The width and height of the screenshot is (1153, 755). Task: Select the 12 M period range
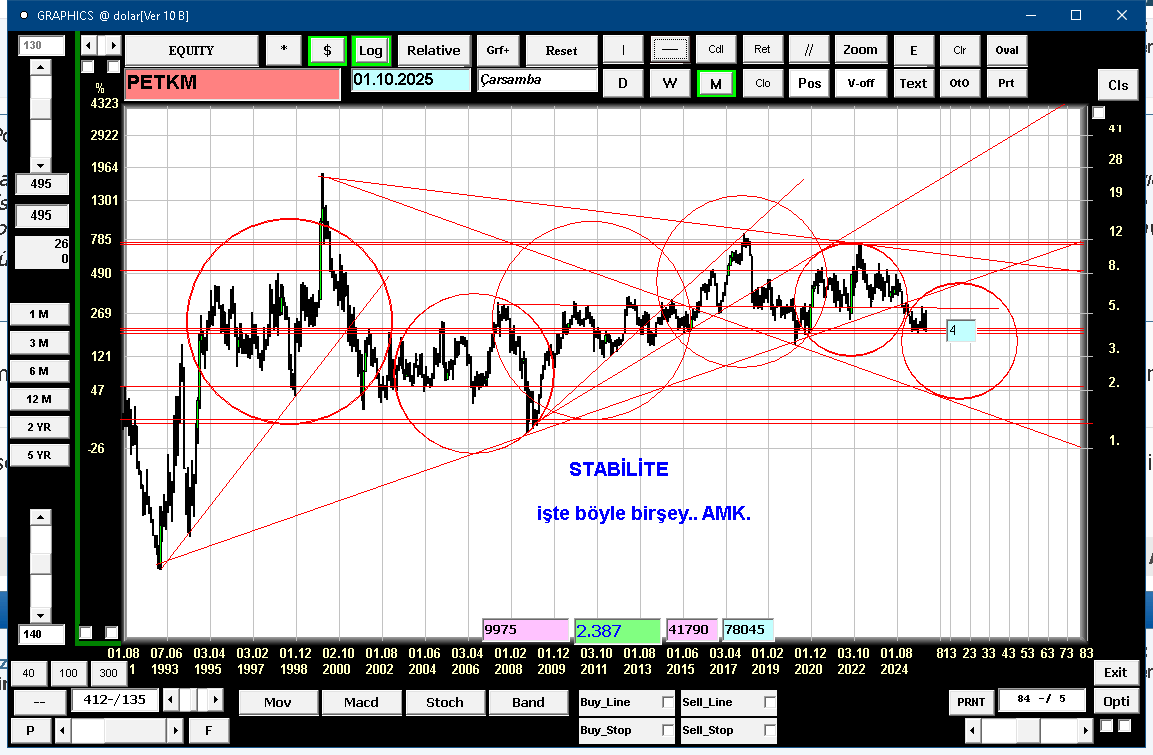[x=39, y=399]
